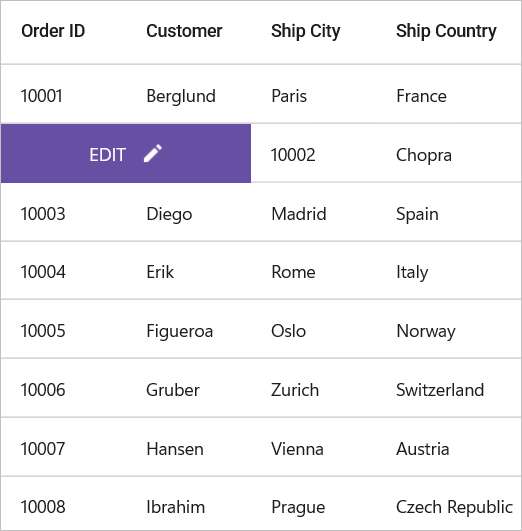Select the Zurich ship city cell
The image size is (522, 531).
click(x=313, y=388)
